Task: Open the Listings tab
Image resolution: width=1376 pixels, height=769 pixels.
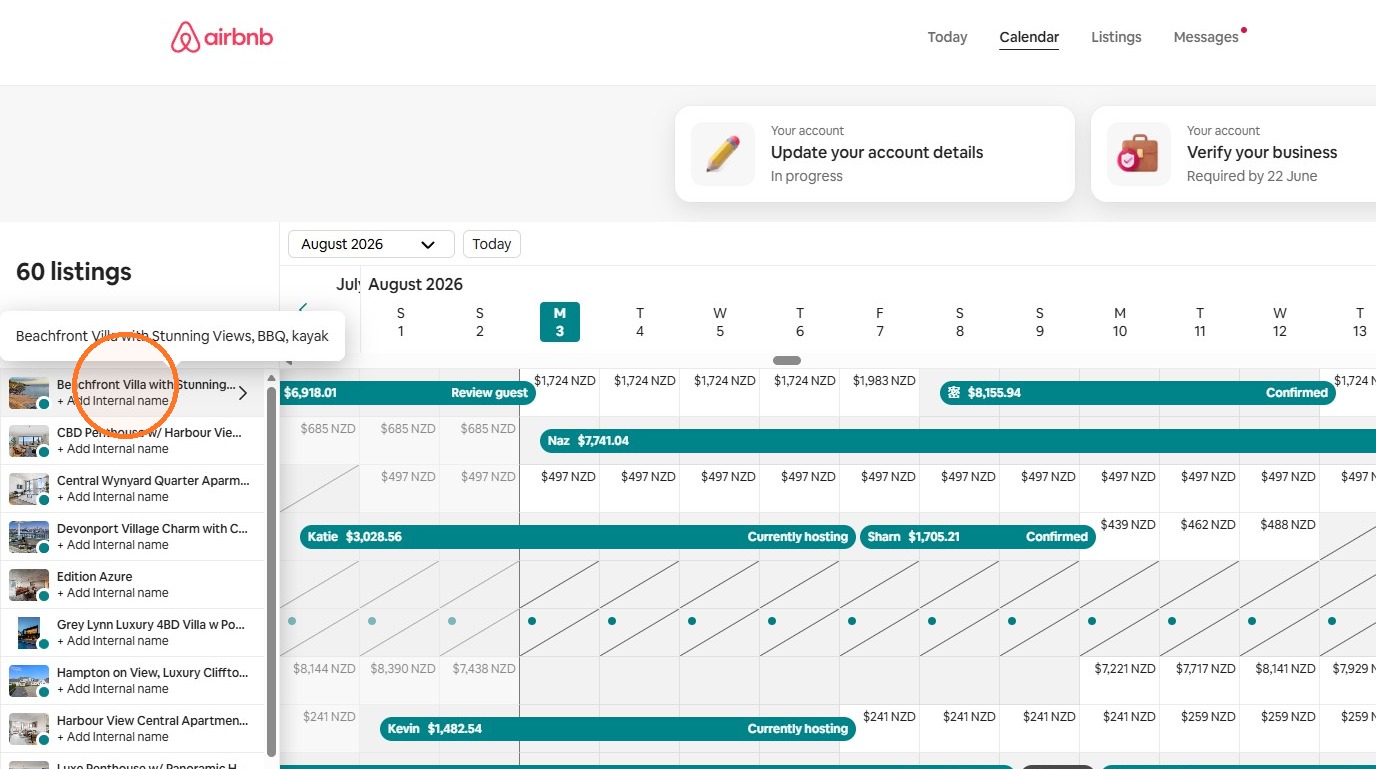Action: tap(1116, 37)
